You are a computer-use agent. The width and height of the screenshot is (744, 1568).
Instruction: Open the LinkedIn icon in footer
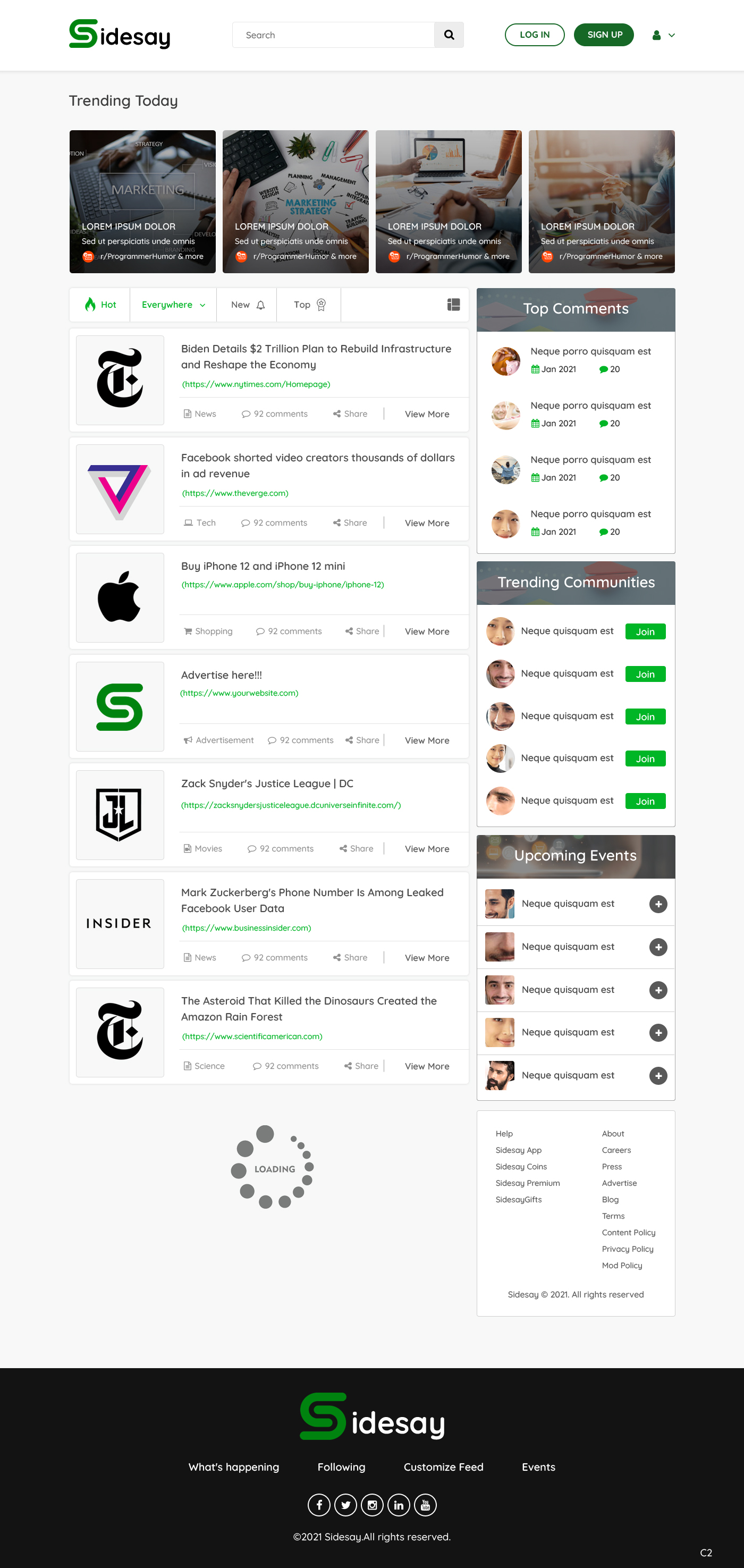399,1505
